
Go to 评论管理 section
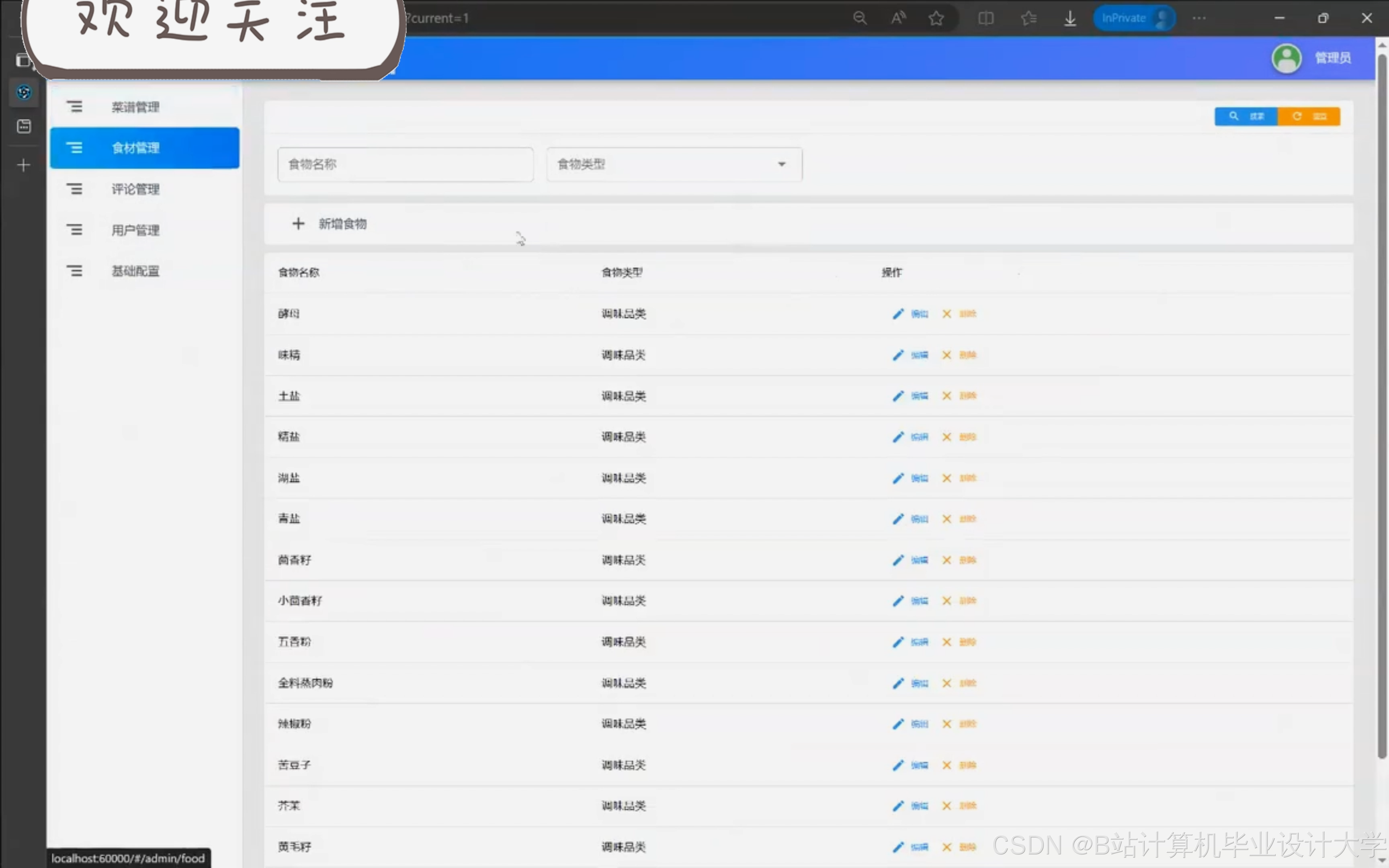pyautogui.click(x=136, y=189)
